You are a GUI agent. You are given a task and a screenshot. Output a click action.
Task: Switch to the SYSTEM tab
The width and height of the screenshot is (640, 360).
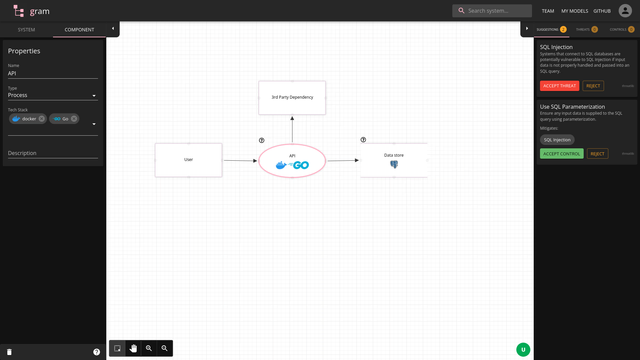[27, 29]
